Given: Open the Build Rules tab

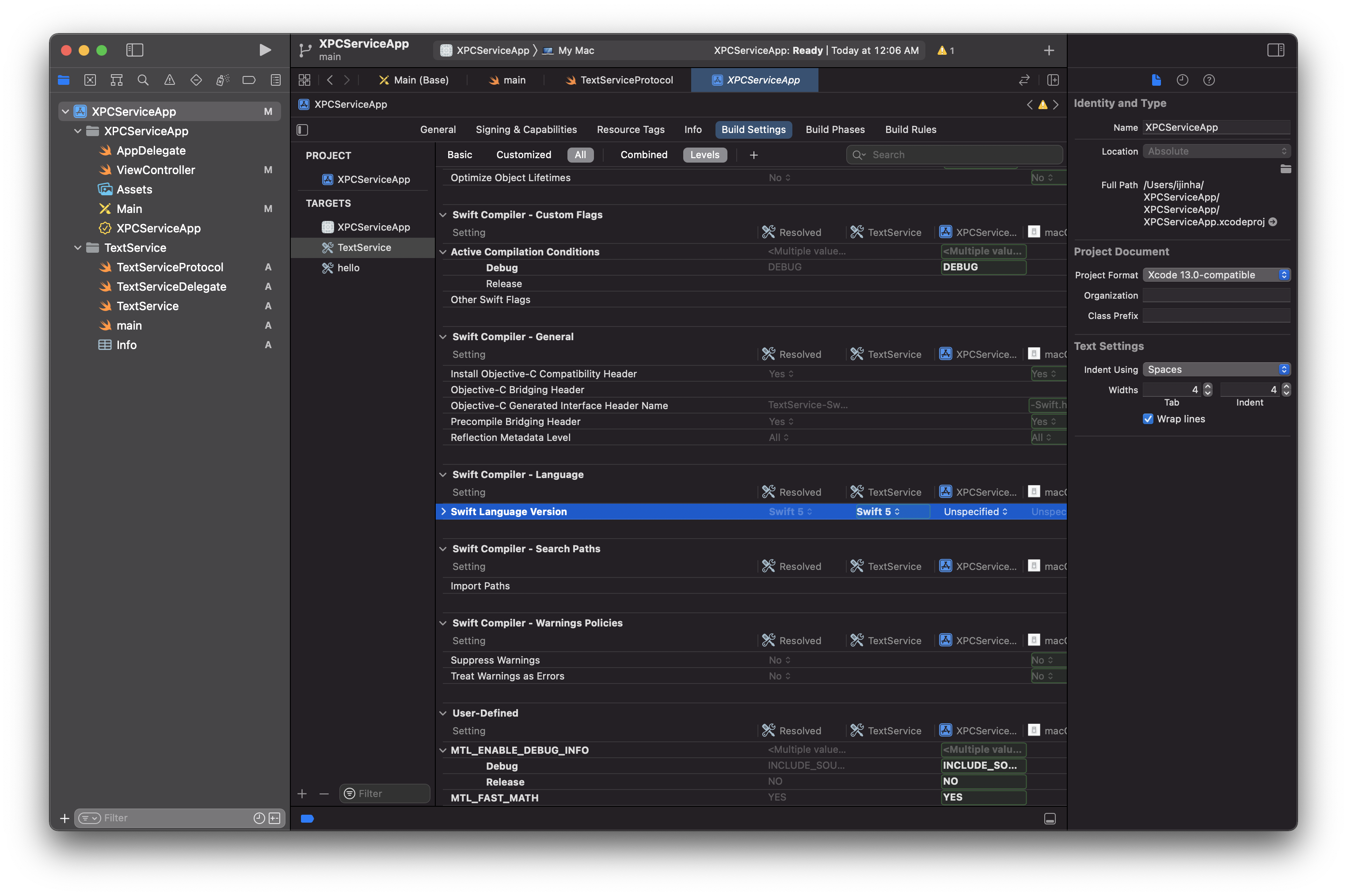Looking at the screenshot, I should 910,130.
